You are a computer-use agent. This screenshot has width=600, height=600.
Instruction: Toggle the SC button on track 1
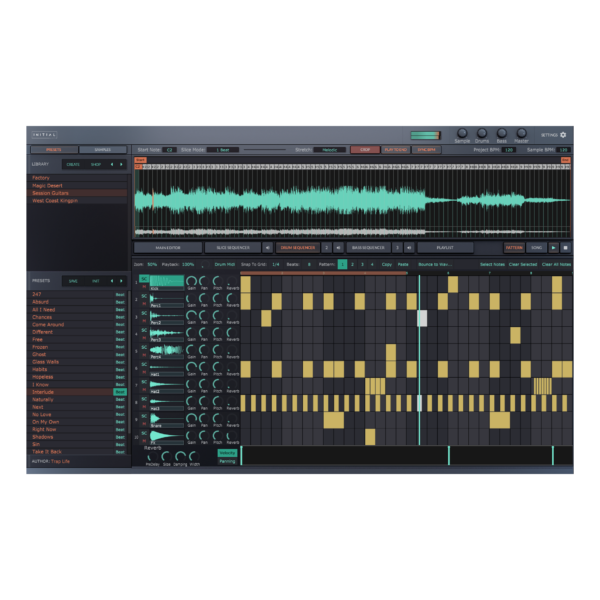click(x=144, y=279)
